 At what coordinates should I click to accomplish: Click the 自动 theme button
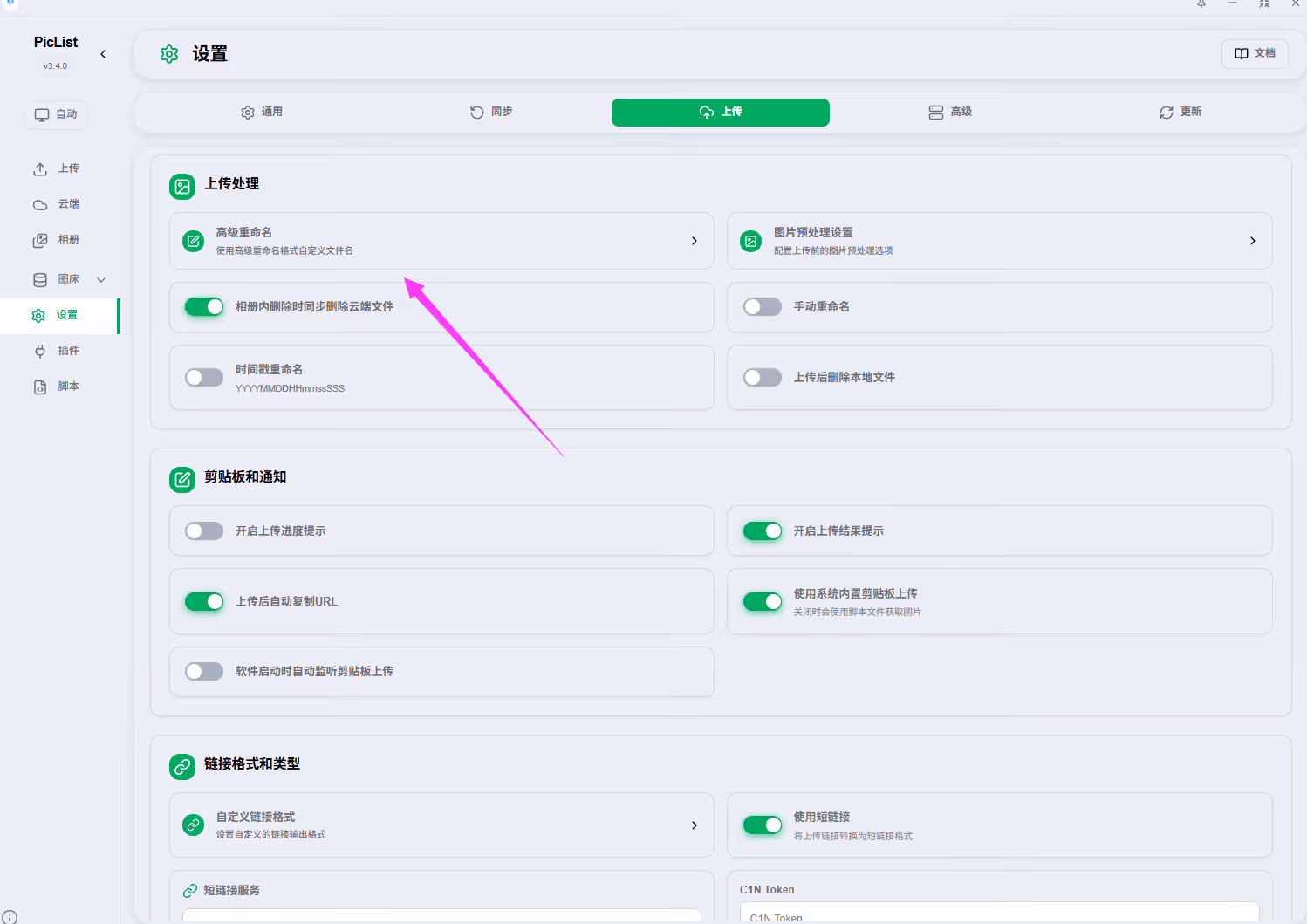coord(56,114)
